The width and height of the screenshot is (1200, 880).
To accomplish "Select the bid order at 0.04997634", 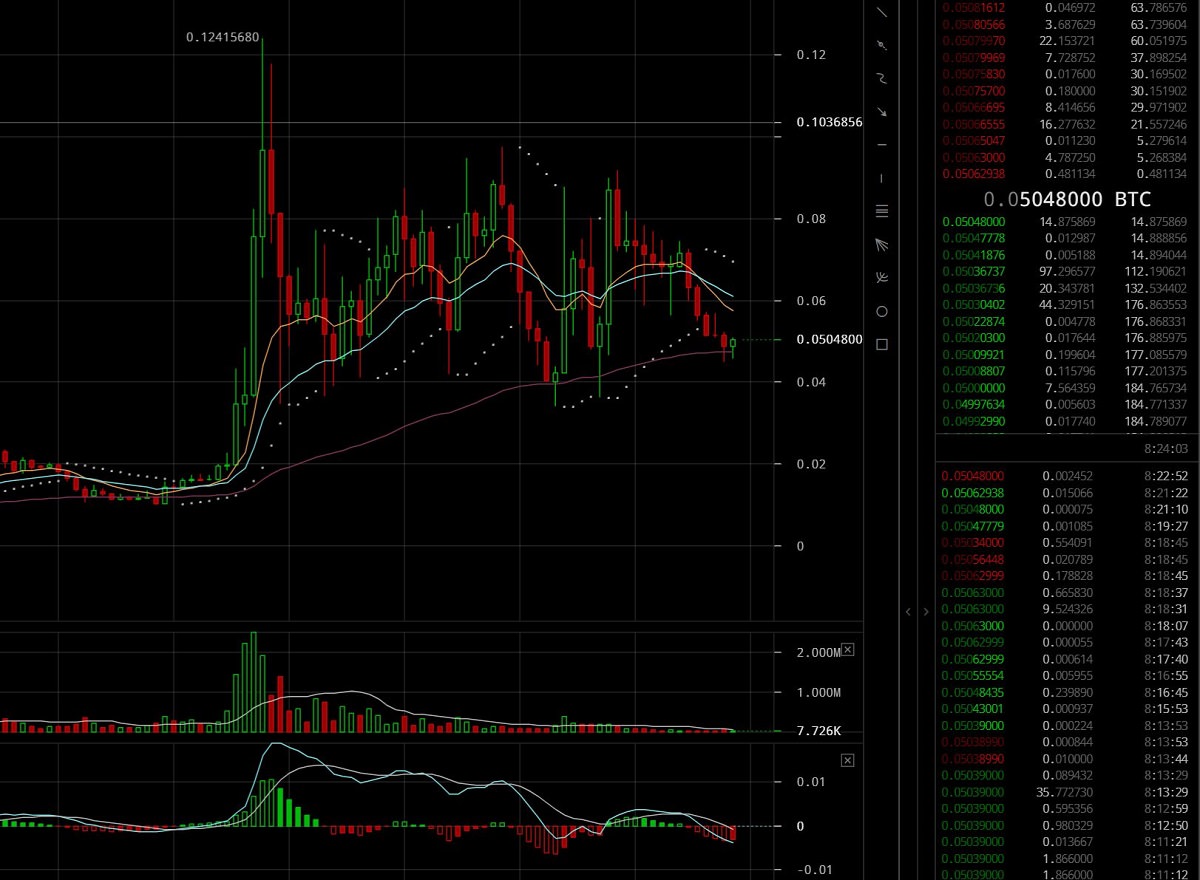I will pyautogui.click(x=1067, y=405).
